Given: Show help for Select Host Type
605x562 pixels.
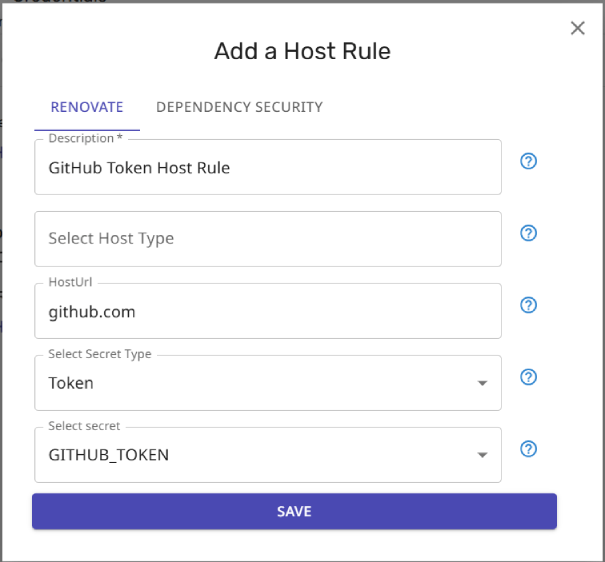Looking at the screenshot, I should click(x=528, y=233).
